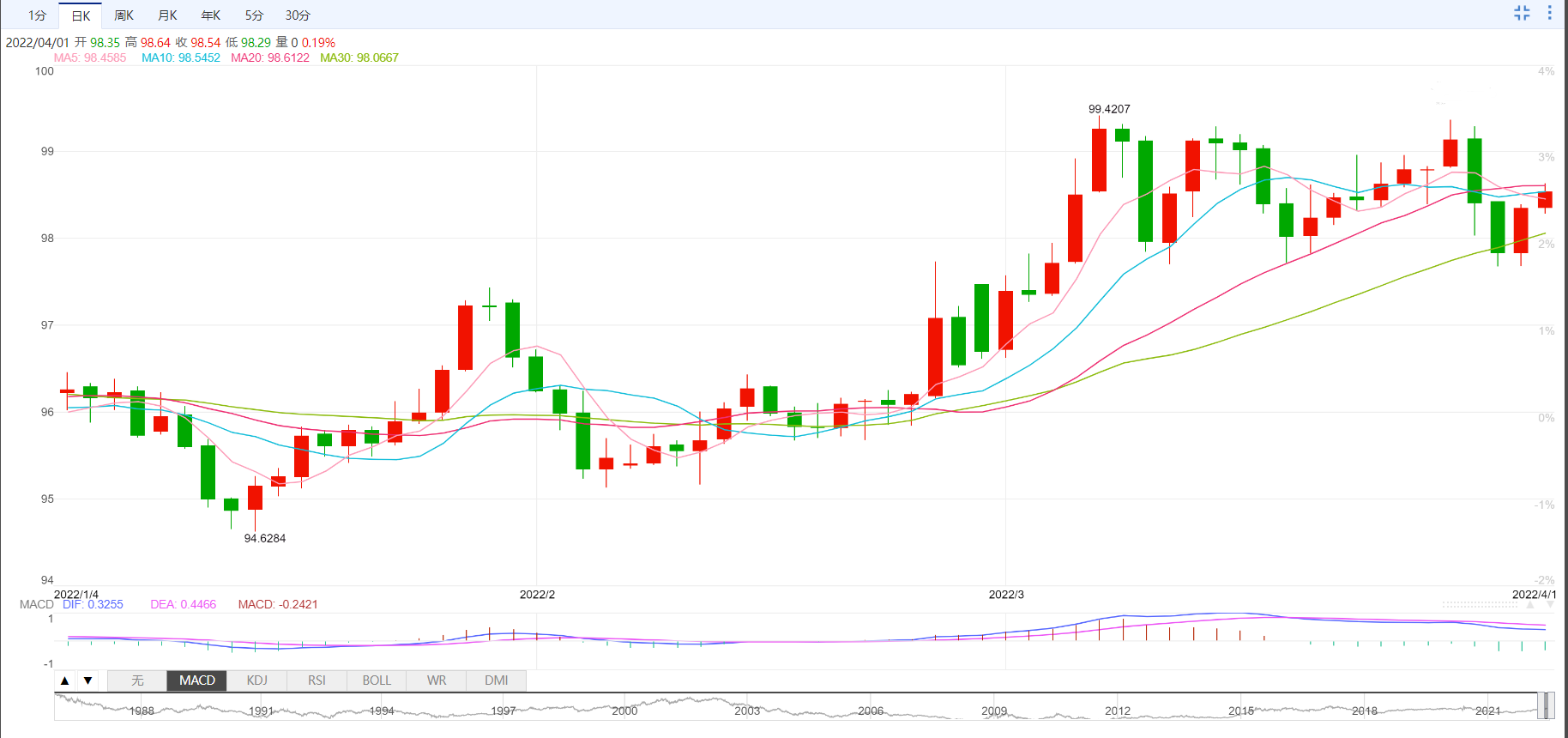Screen dimensions: 1568x738
Task: Select the MACD indicator button
Action: [197, 681]
